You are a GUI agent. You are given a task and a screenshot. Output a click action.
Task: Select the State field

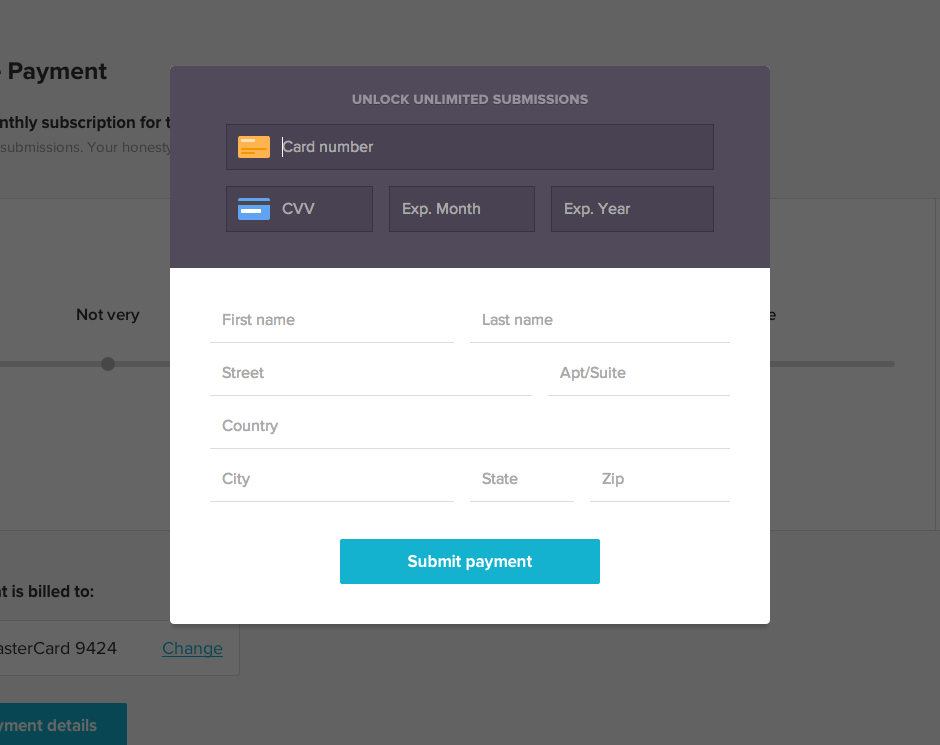(x=520, y=479)
